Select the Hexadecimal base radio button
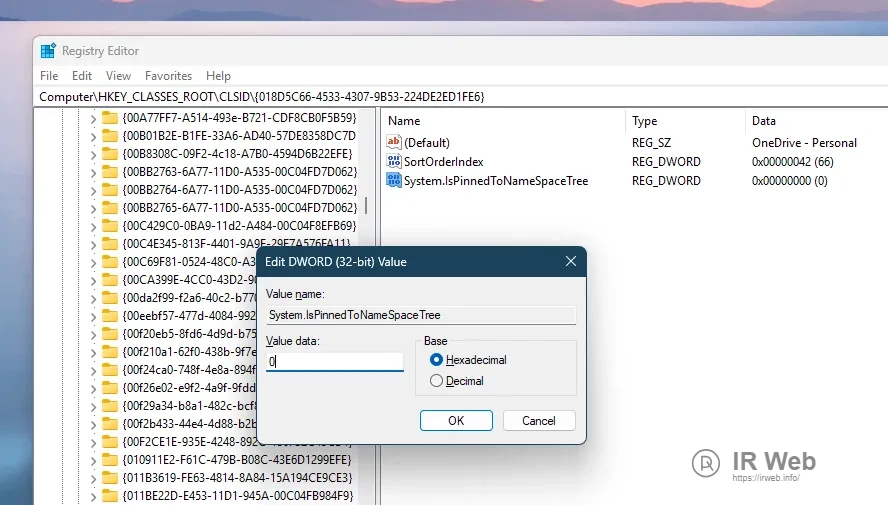The width and height of the screenshot is (888, 505). [x=436, y=360]
